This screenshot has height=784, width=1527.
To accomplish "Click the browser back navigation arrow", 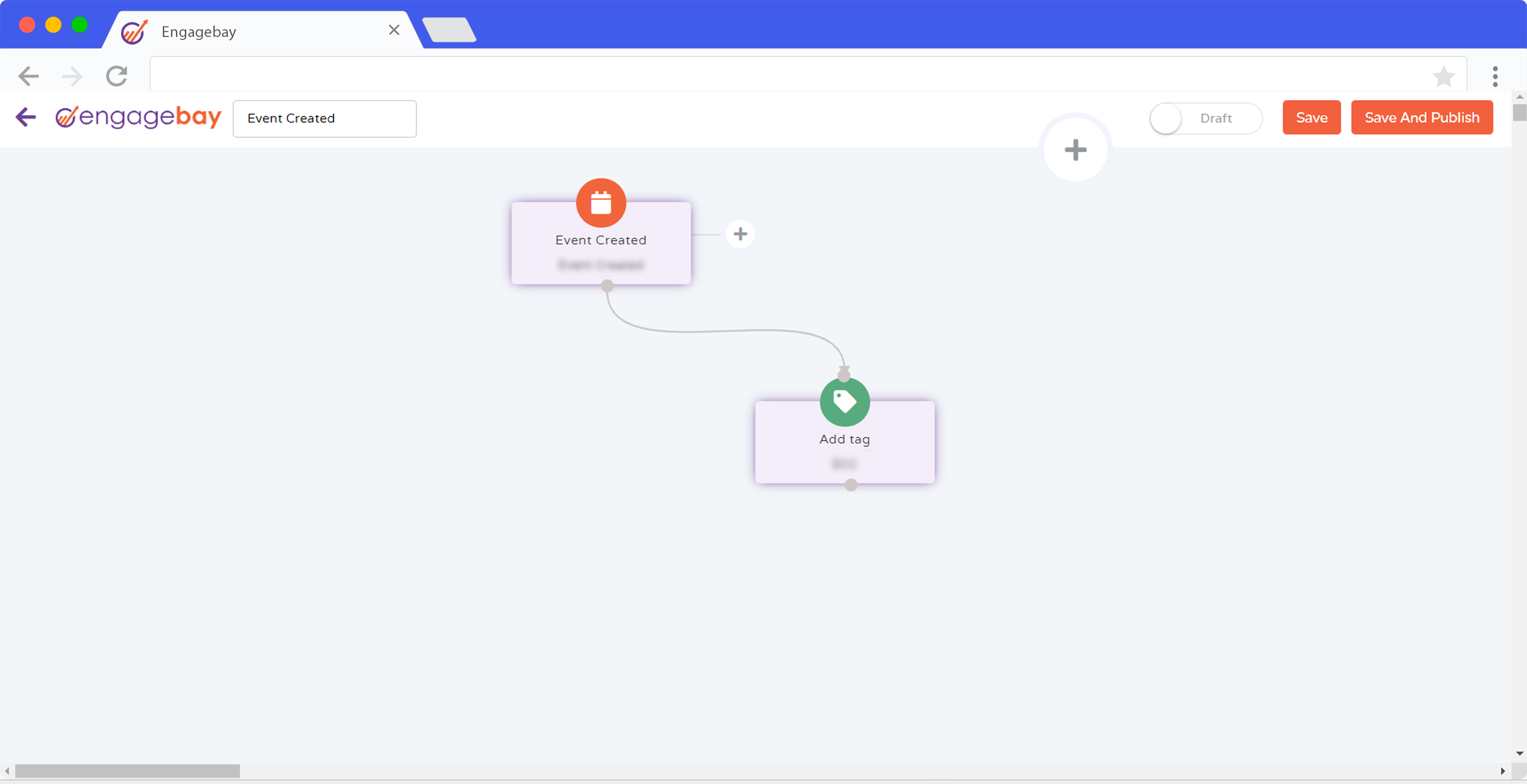I will 28,76.
